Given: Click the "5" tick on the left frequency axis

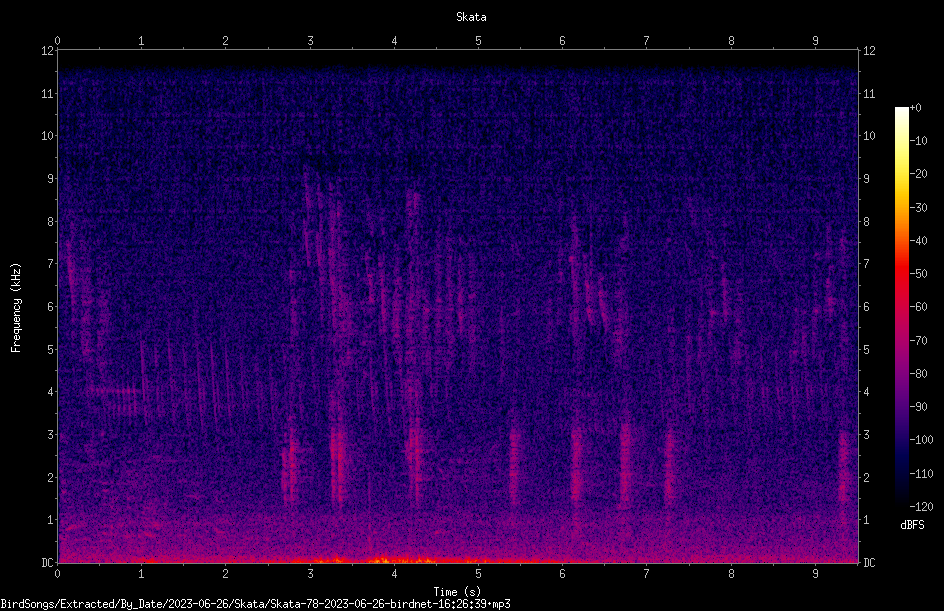Looking at the screenshot, I should click(50, 349).
